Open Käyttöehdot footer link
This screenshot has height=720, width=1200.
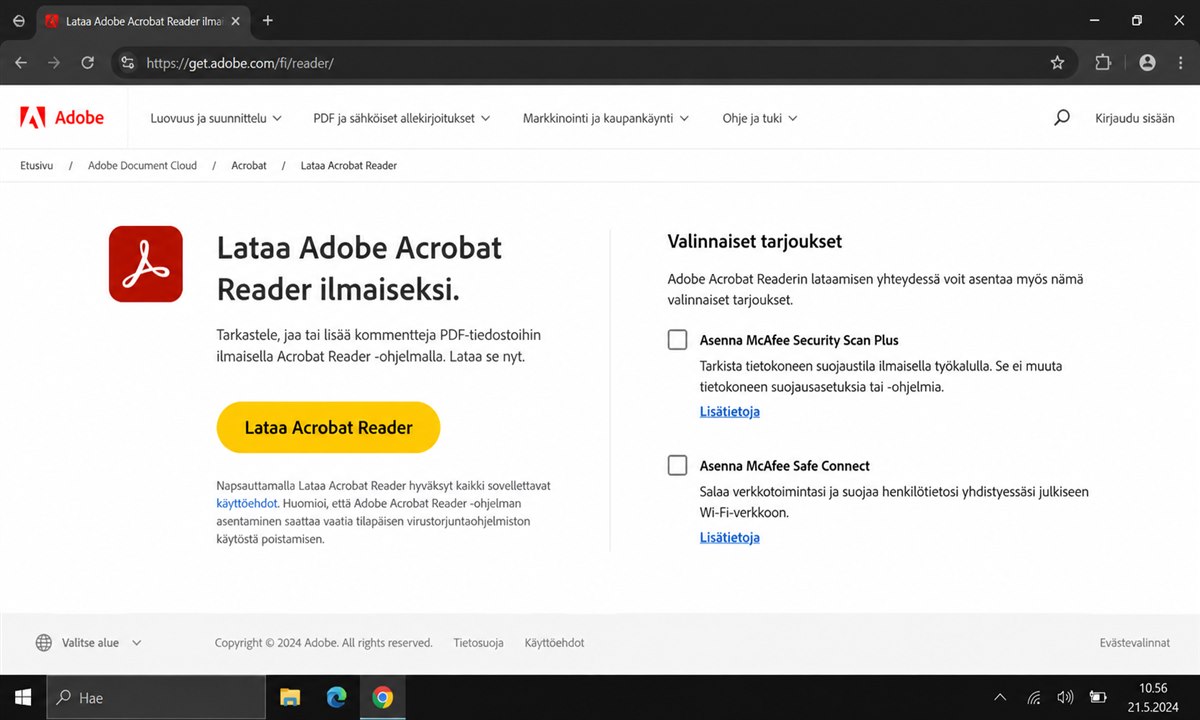(x=554, y=643)
